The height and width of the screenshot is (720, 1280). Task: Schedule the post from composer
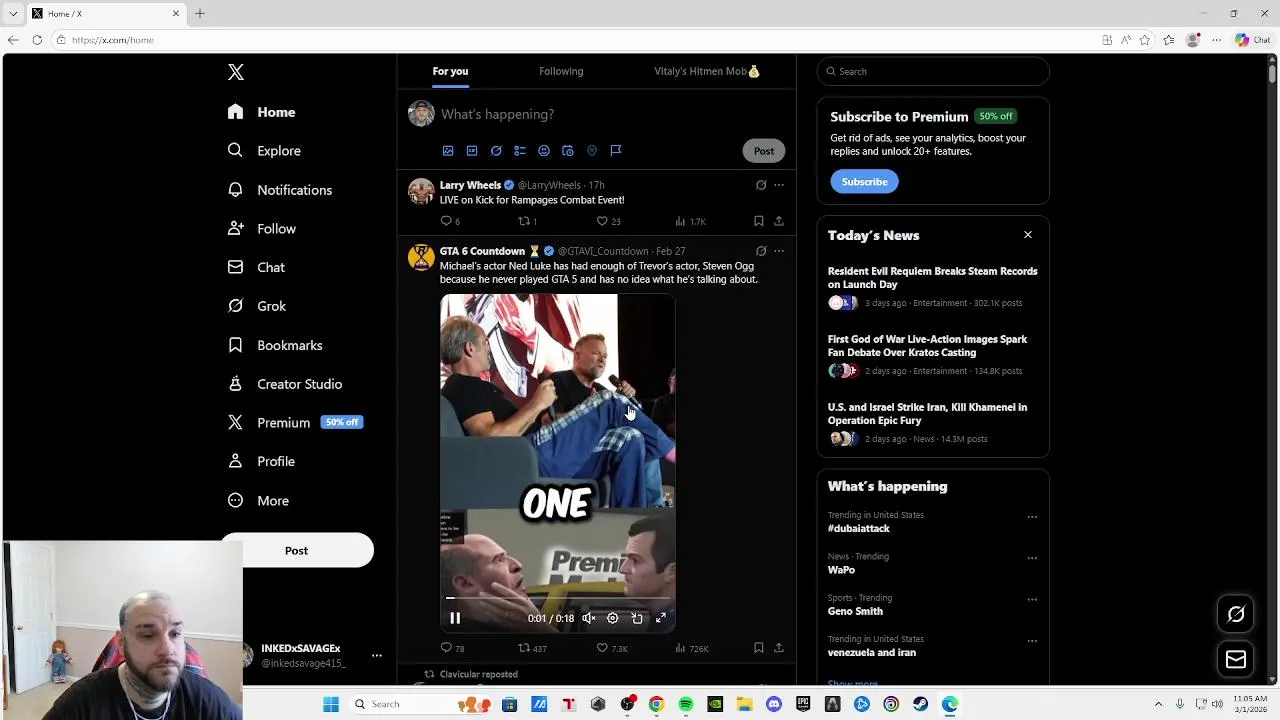click(x=568, y=151)
